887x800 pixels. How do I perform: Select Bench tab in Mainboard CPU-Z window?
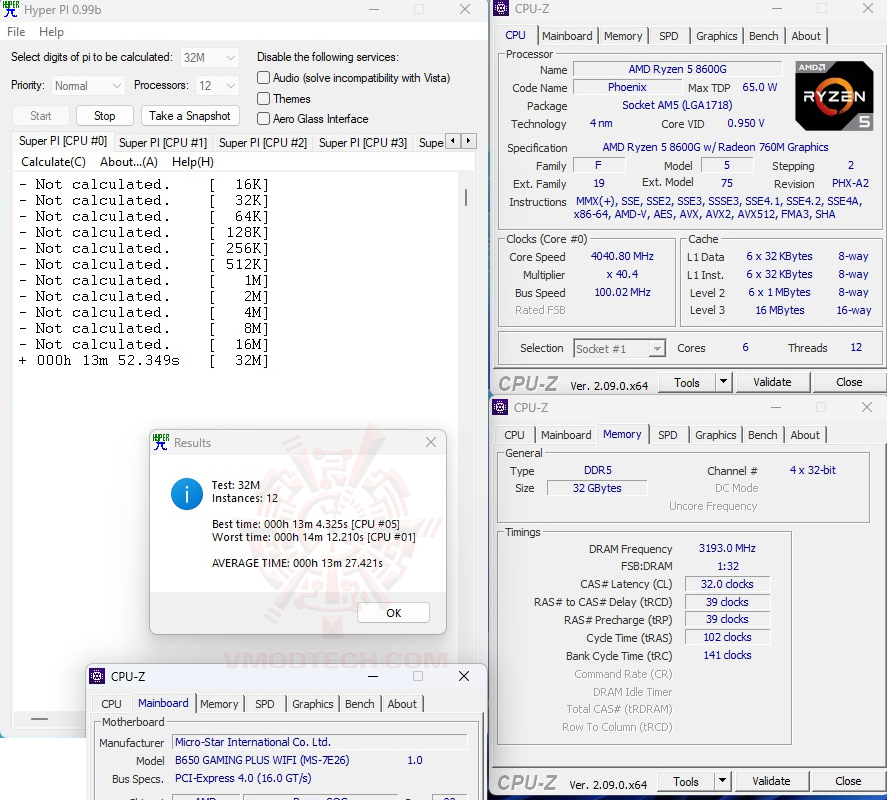tap(359, 704)
